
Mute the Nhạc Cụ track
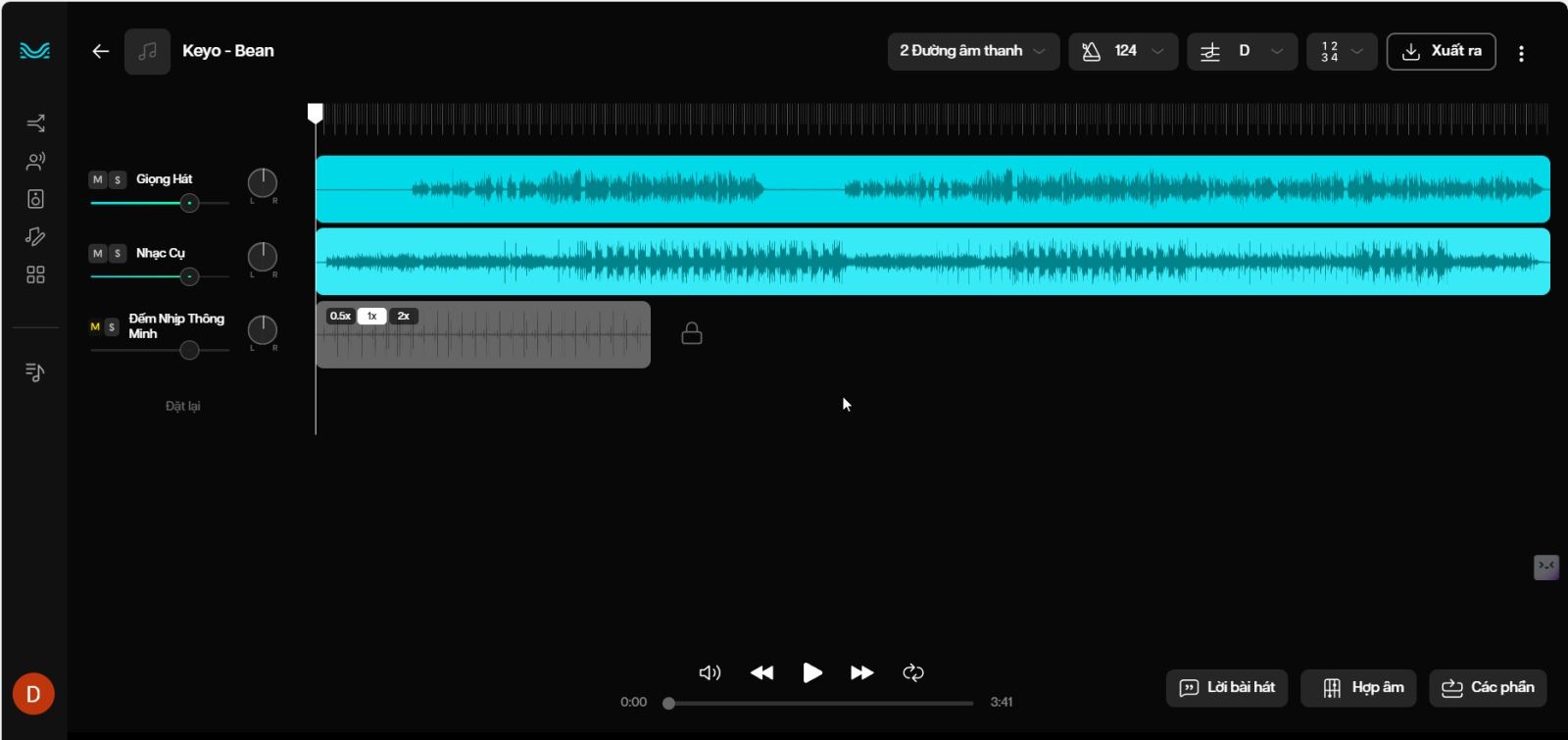97,253
